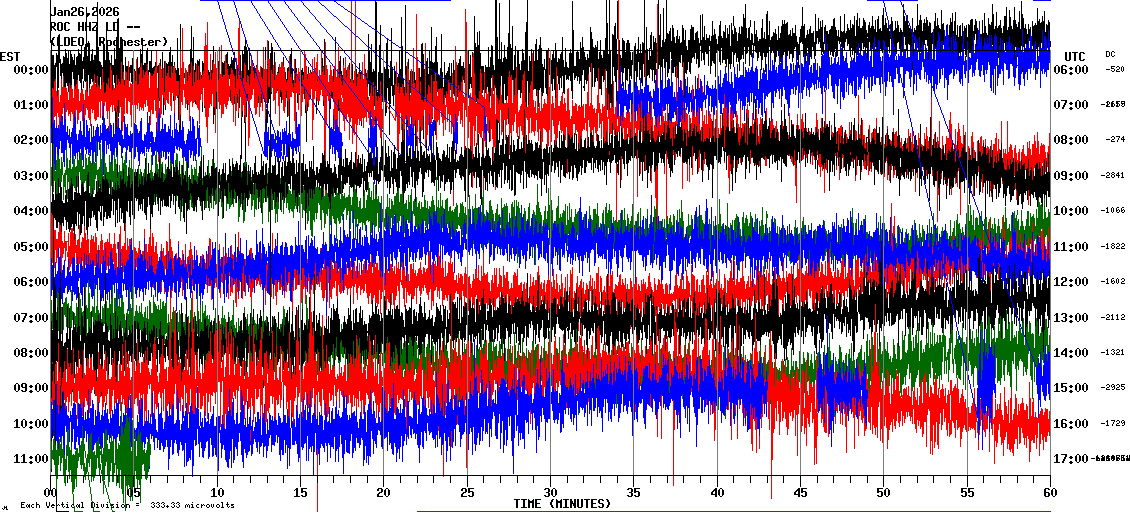This screenshot has width=1130, height=519.
Task: Select the -1729 DC offset value
Action: [x=1113, y=423]
